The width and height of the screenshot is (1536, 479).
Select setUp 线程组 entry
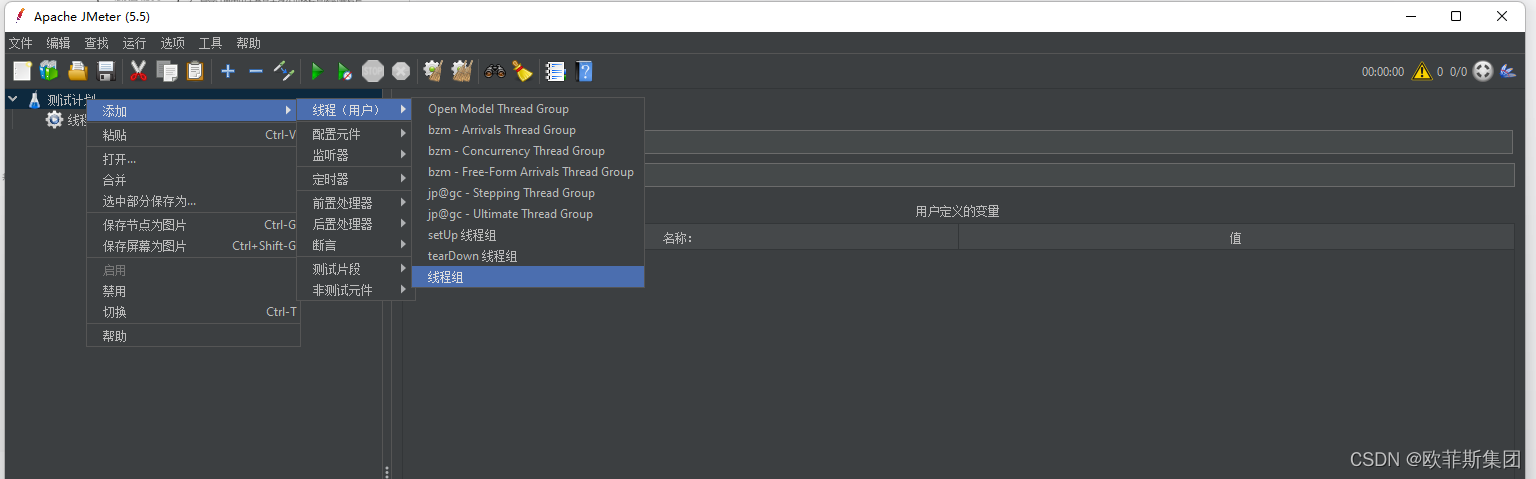pos(528,235)
